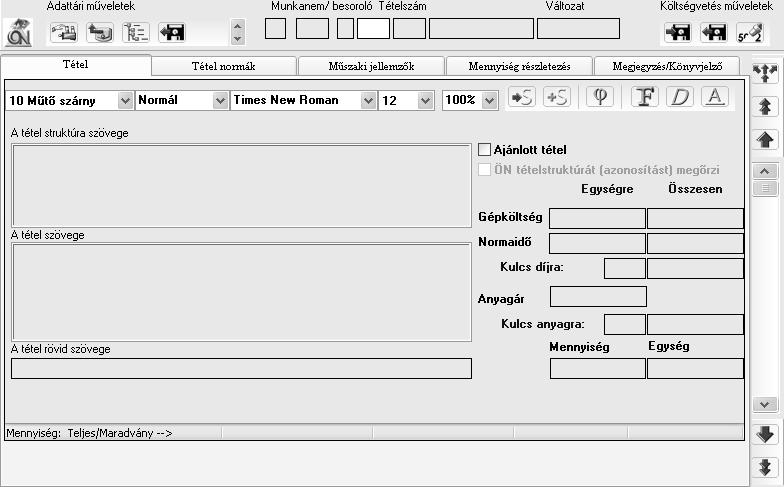Screen dimensions: 784x487
Task: Click the Mennyiség input field
Action: point(598,368)
